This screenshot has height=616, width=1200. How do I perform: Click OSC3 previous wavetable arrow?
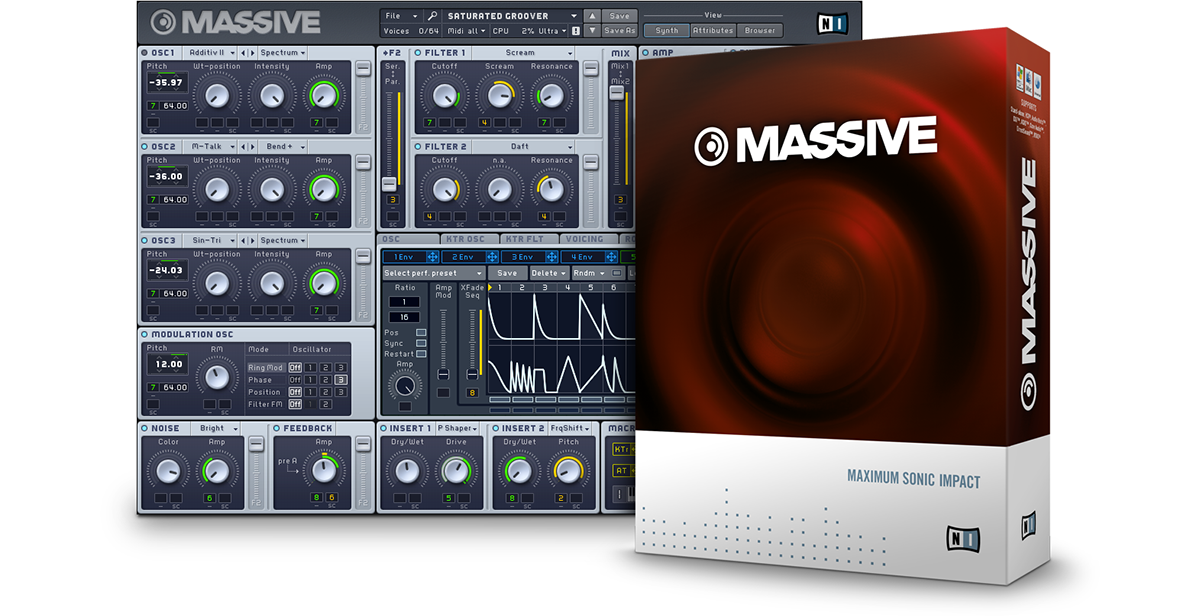point(243,240)
